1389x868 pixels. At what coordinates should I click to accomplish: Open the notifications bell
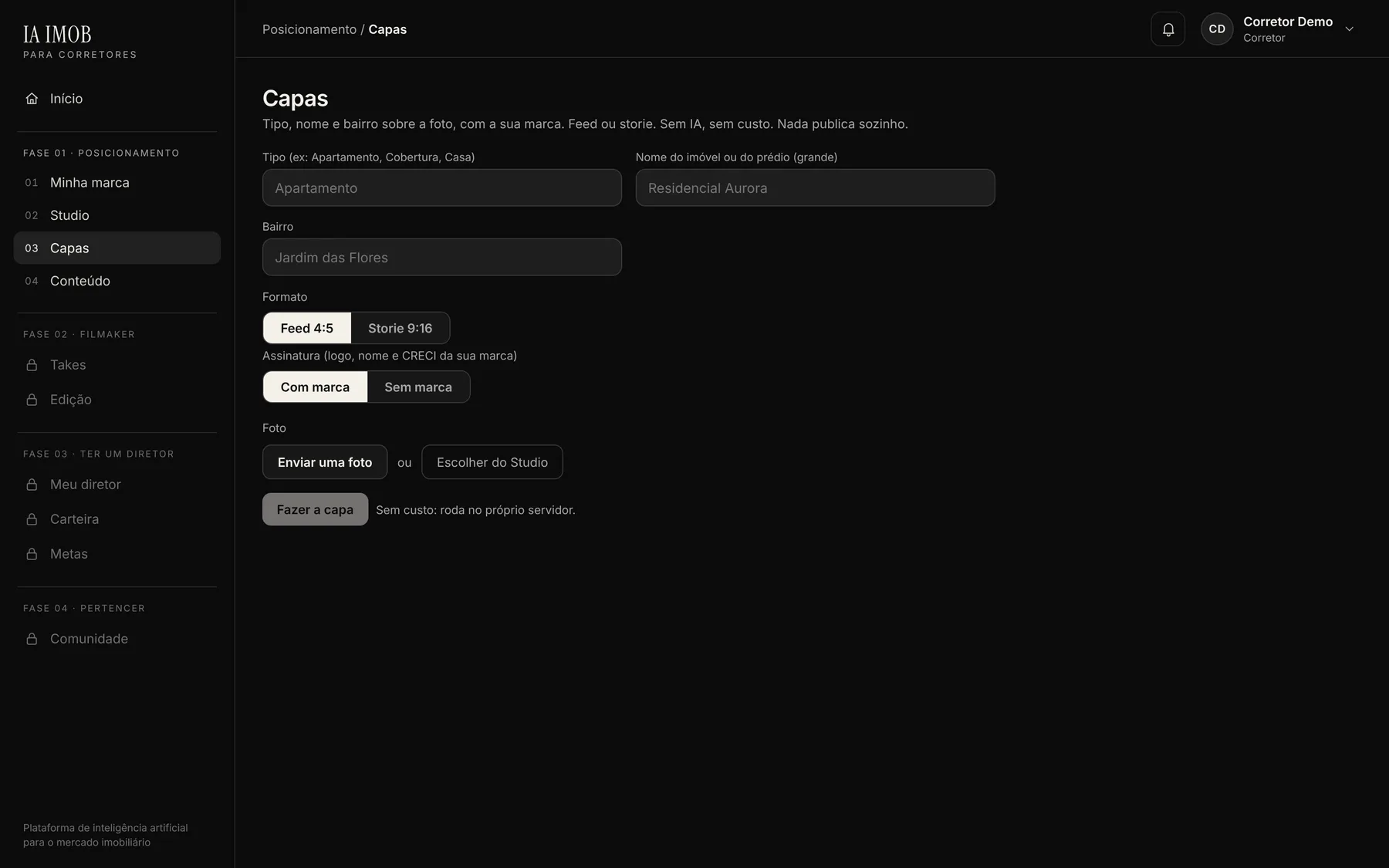[x=1168, y=29]
